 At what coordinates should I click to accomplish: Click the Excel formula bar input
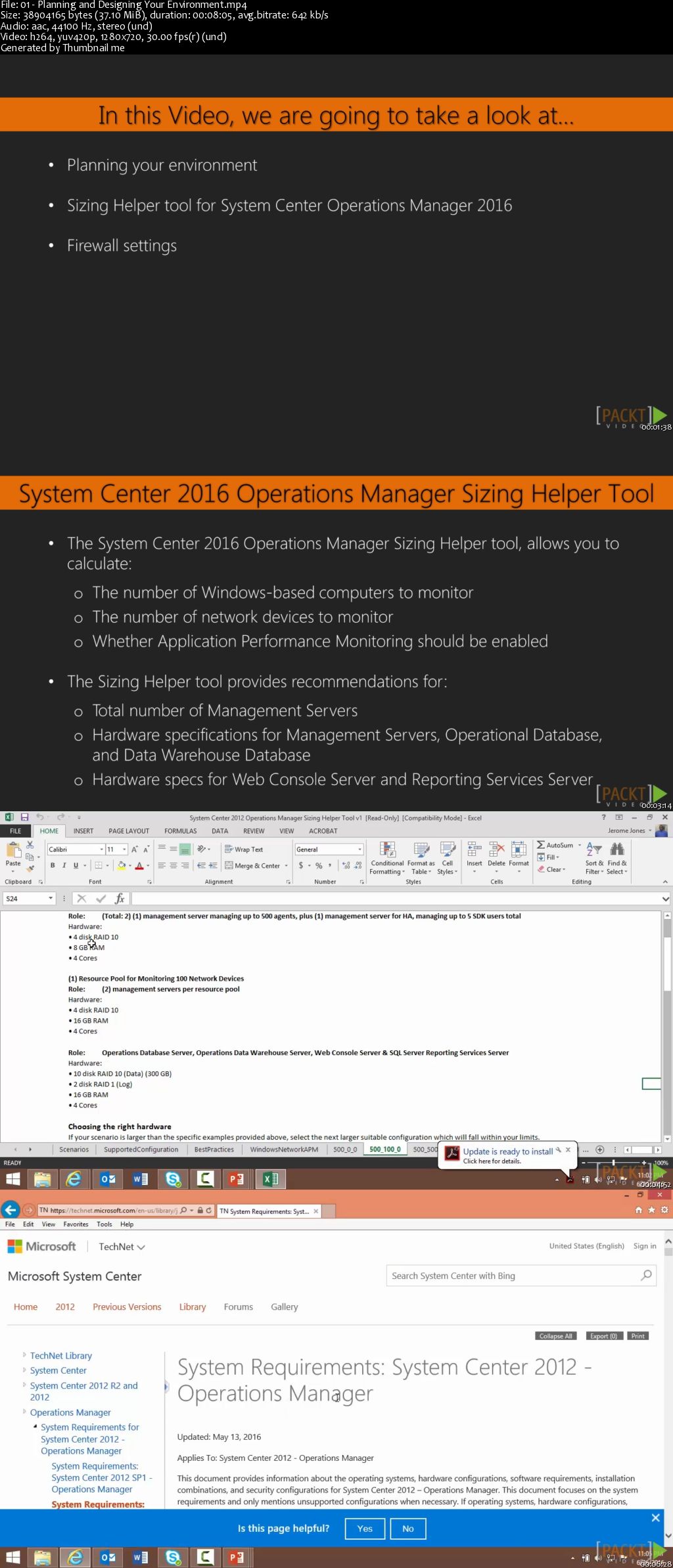397,899
